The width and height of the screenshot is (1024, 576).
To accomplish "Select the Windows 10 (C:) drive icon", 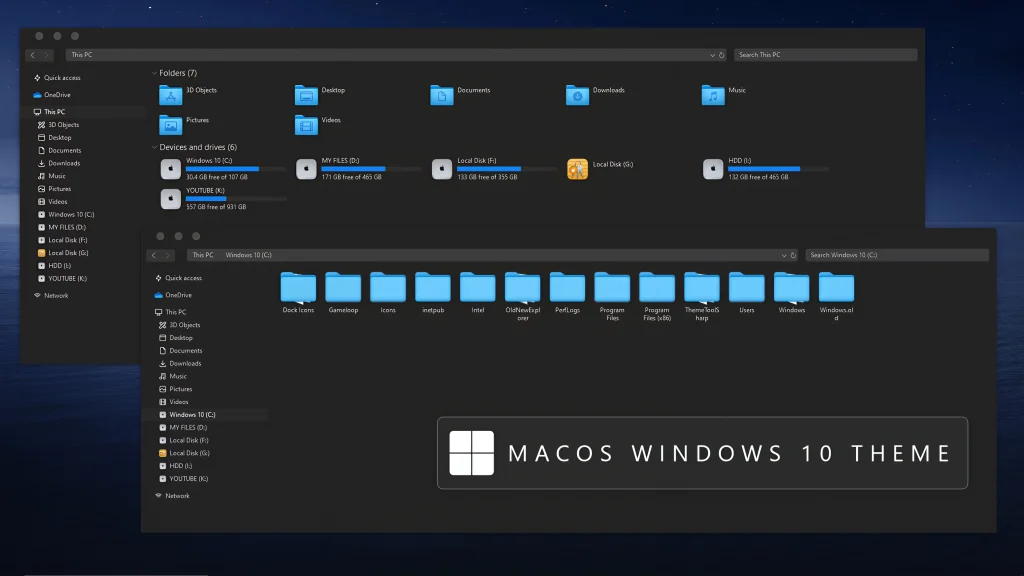I will tap(170, 169).
